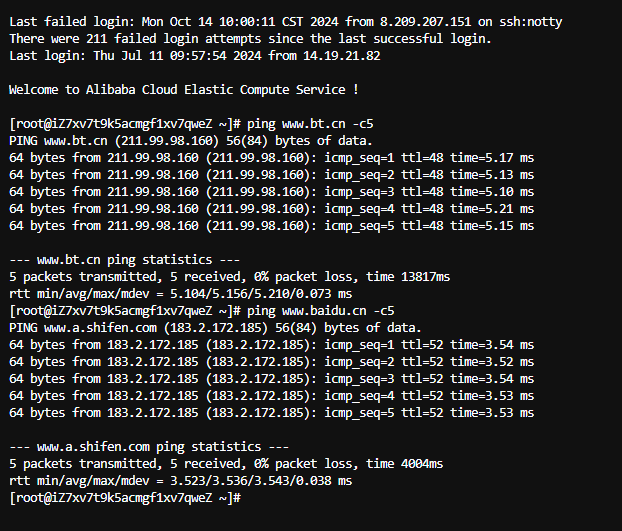Viewport: 622px width, 531px height.
Task: Click the 'ping www.baidu.cn -c5' command
Action: point(321,311)
